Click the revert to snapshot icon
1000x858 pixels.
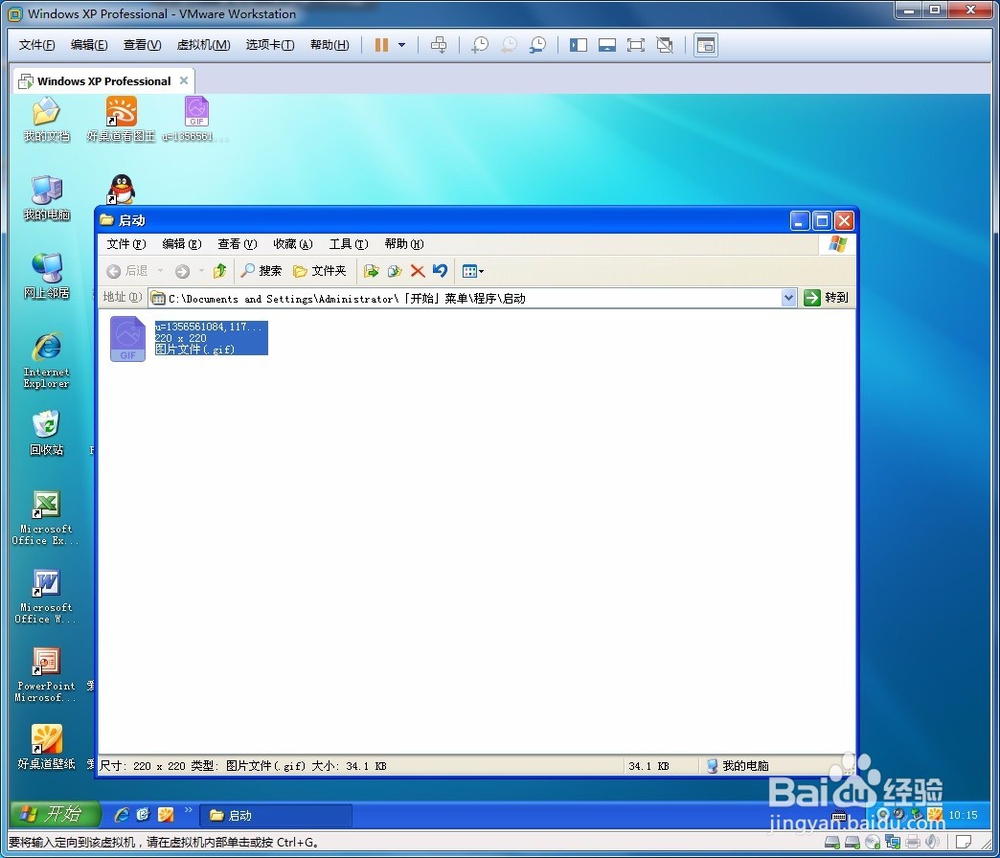(509, 45)
